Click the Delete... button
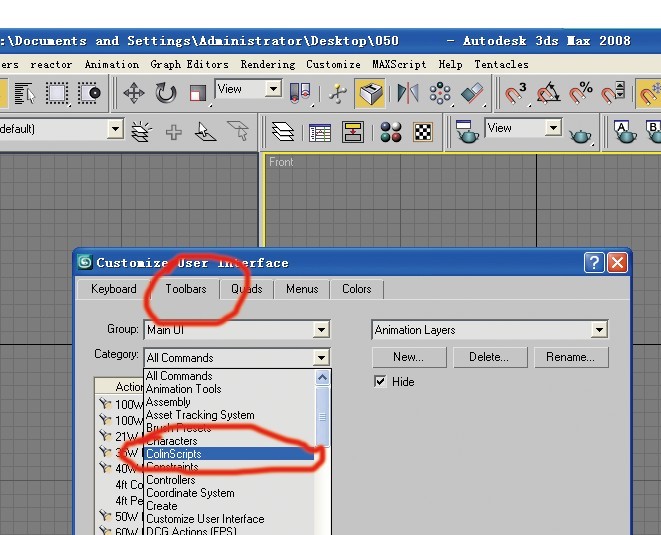 pos(490,358)
